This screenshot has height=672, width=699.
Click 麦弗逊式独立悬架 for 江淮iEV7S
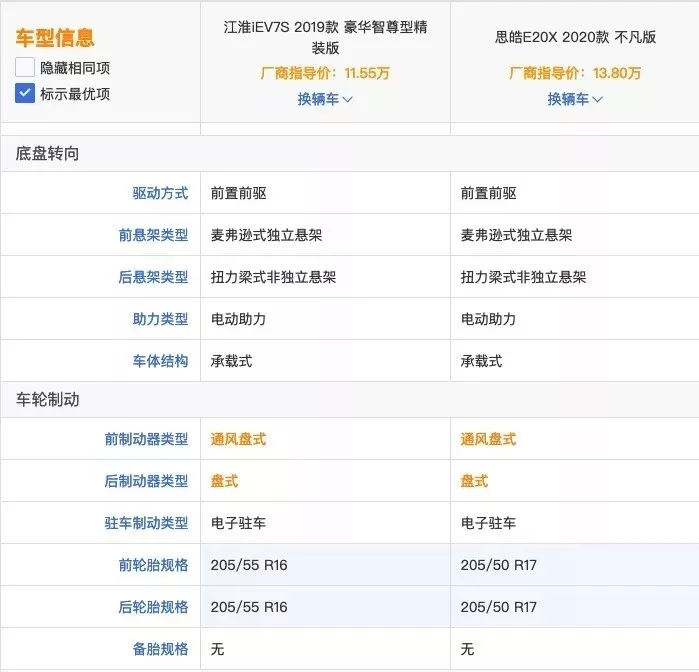tap(266, 235)
